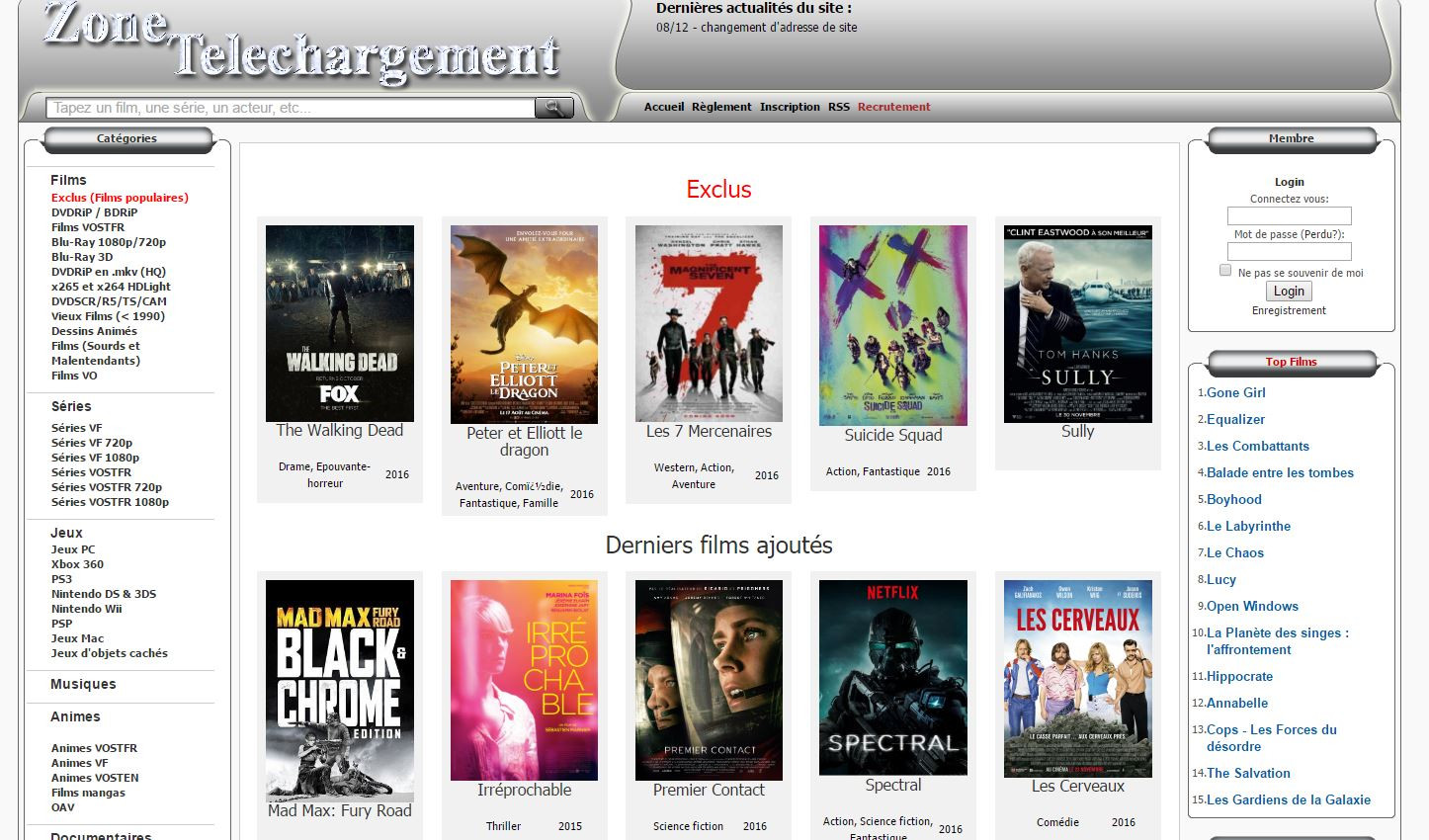Viewport: 1429px width, 840px height.
Task: Open the Séries VF 720p category
Action: click(92, 443)
